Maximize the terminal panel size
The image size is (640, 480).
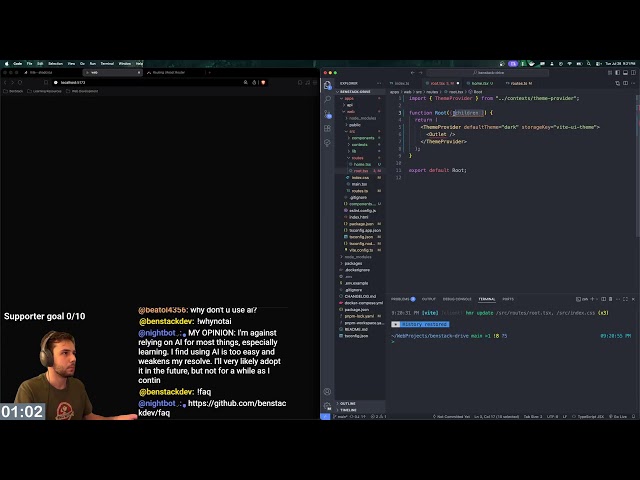[x=625, y=299]
